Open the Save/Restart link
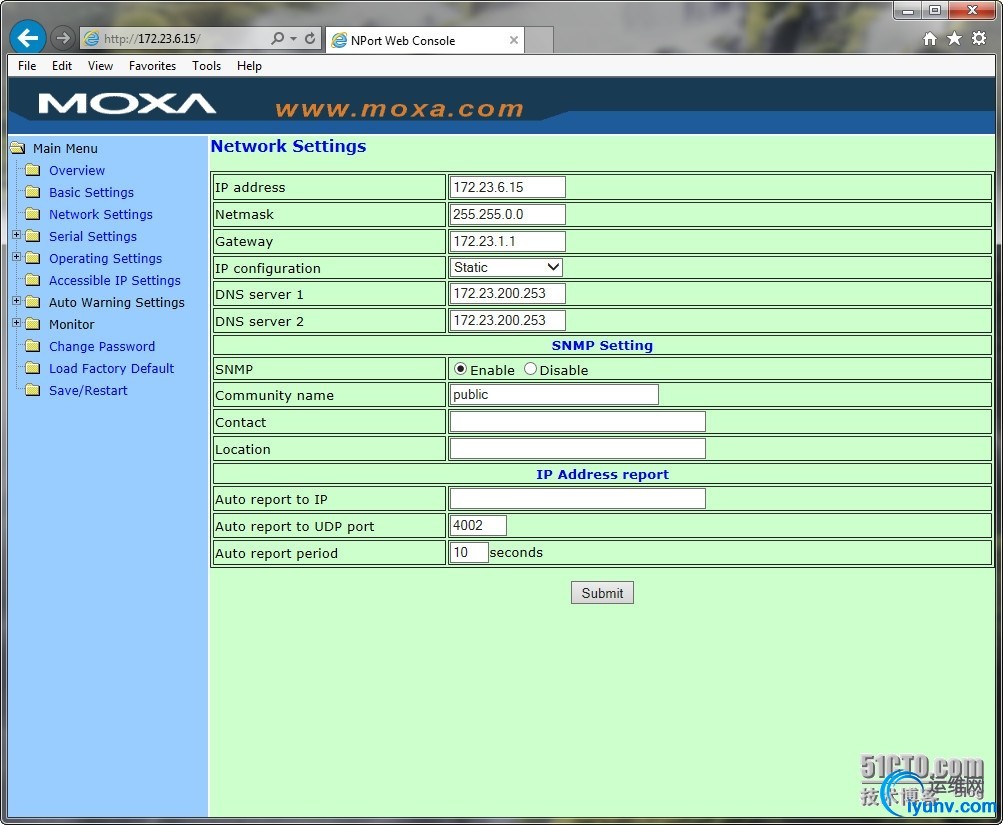 [88, 390]
